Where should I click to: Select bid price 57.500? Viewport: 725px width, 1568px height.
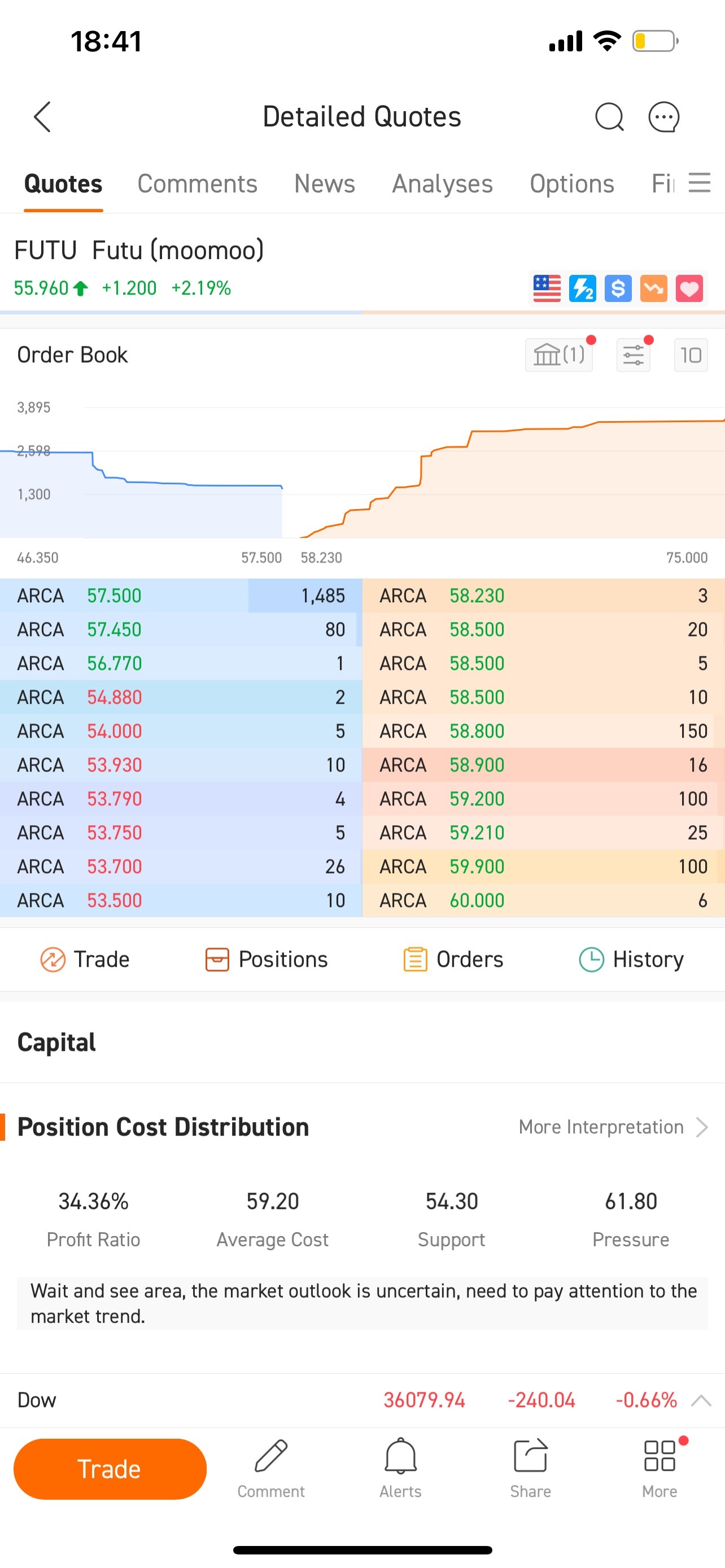click(x=114, y=595)
